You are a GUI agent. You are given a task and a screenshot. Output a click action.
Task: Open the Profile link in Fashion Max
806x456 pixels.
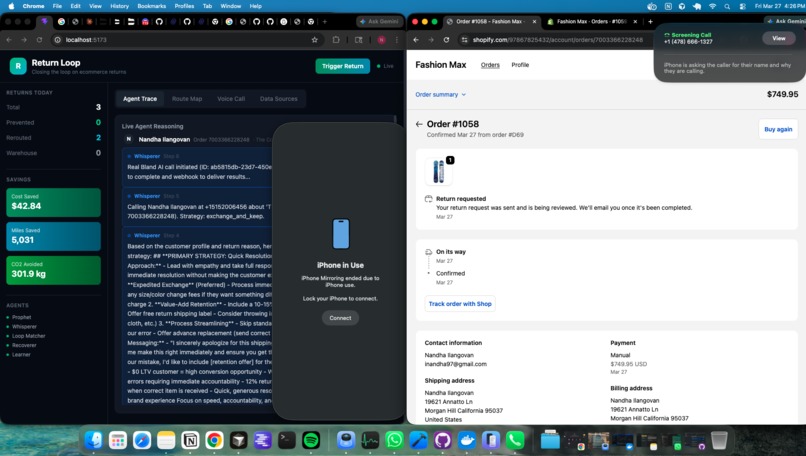pyautogui.click(x=520, y=65)
